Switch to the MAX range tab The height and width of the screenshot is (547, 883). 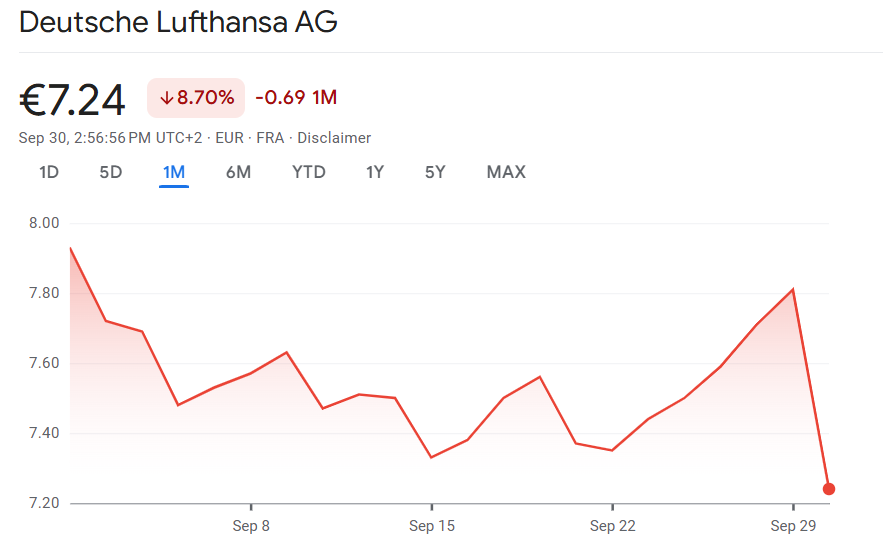tap(506, 172)
